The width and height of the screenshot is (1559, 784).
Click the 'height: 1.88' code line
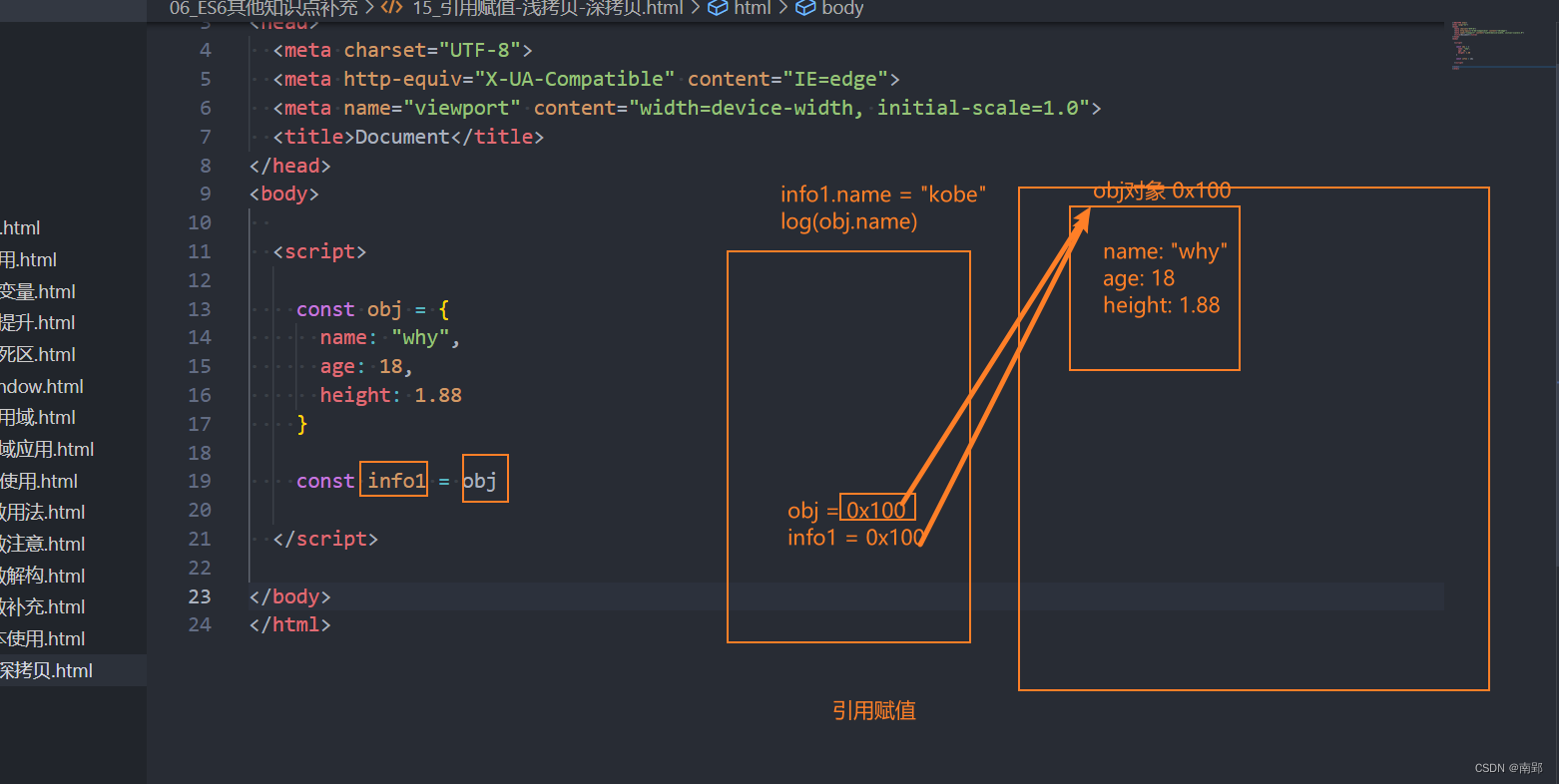pyautogui.click(x=391, y=395)
